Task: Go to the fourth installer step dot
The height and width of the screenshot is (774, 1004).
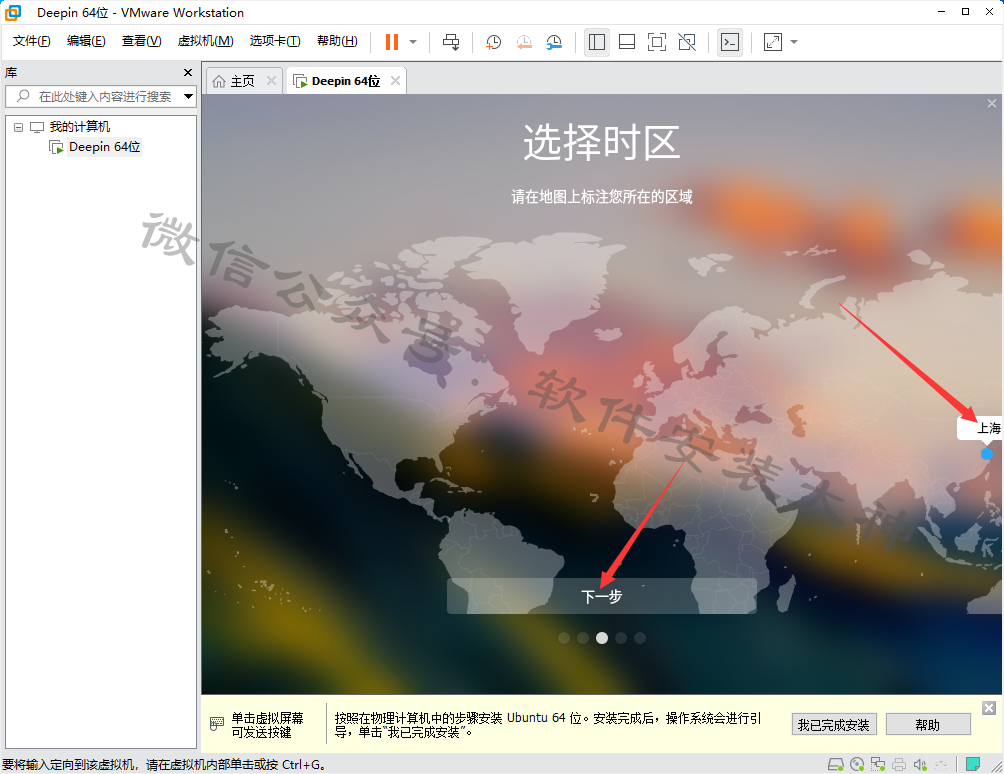Action: (620, 638)
